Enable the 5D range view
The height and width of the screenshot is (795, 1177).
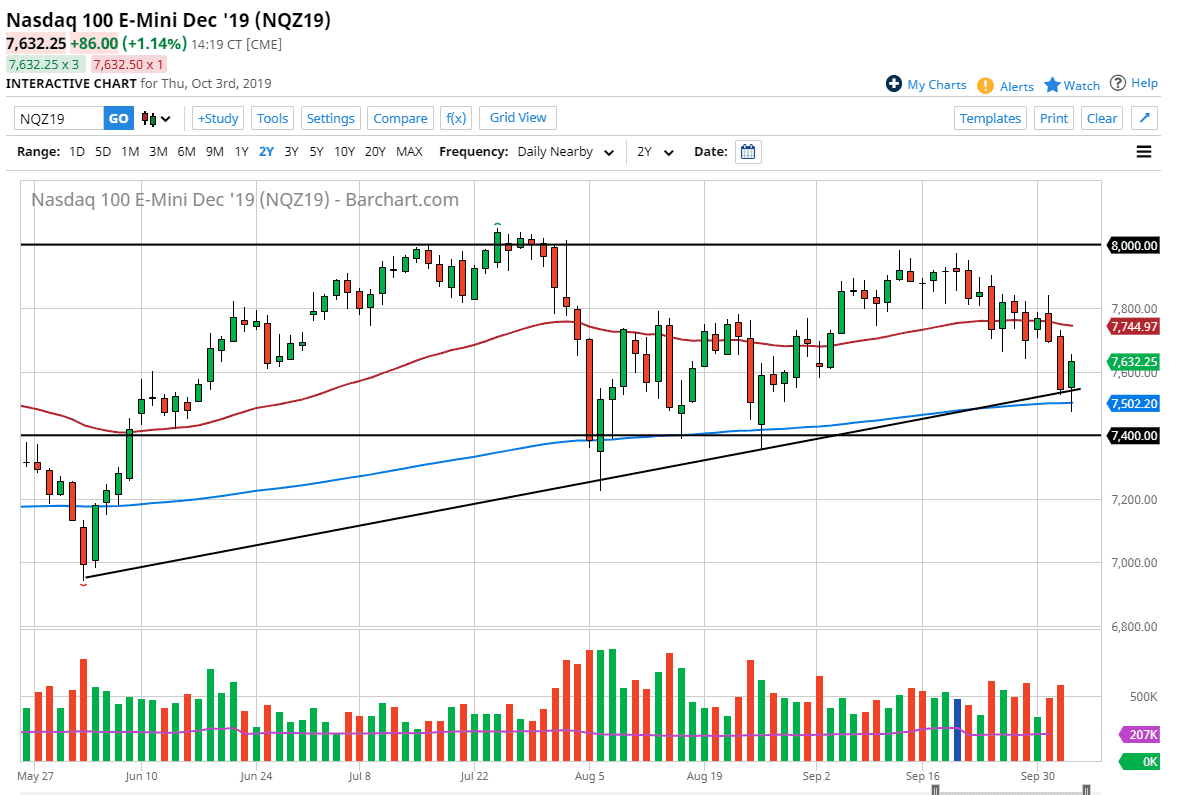101,152
